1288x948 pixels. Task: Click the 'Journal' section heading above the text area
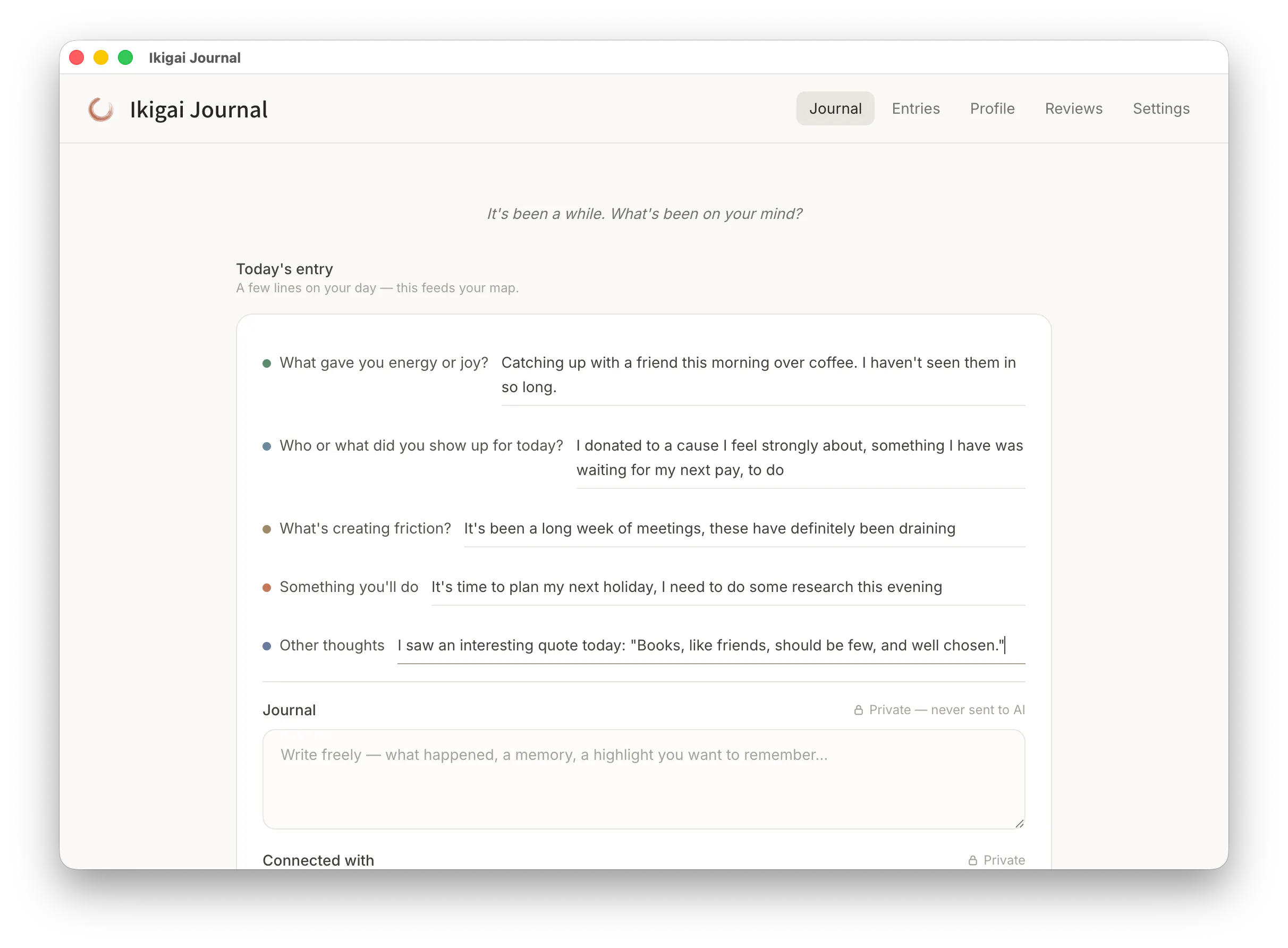289,710
